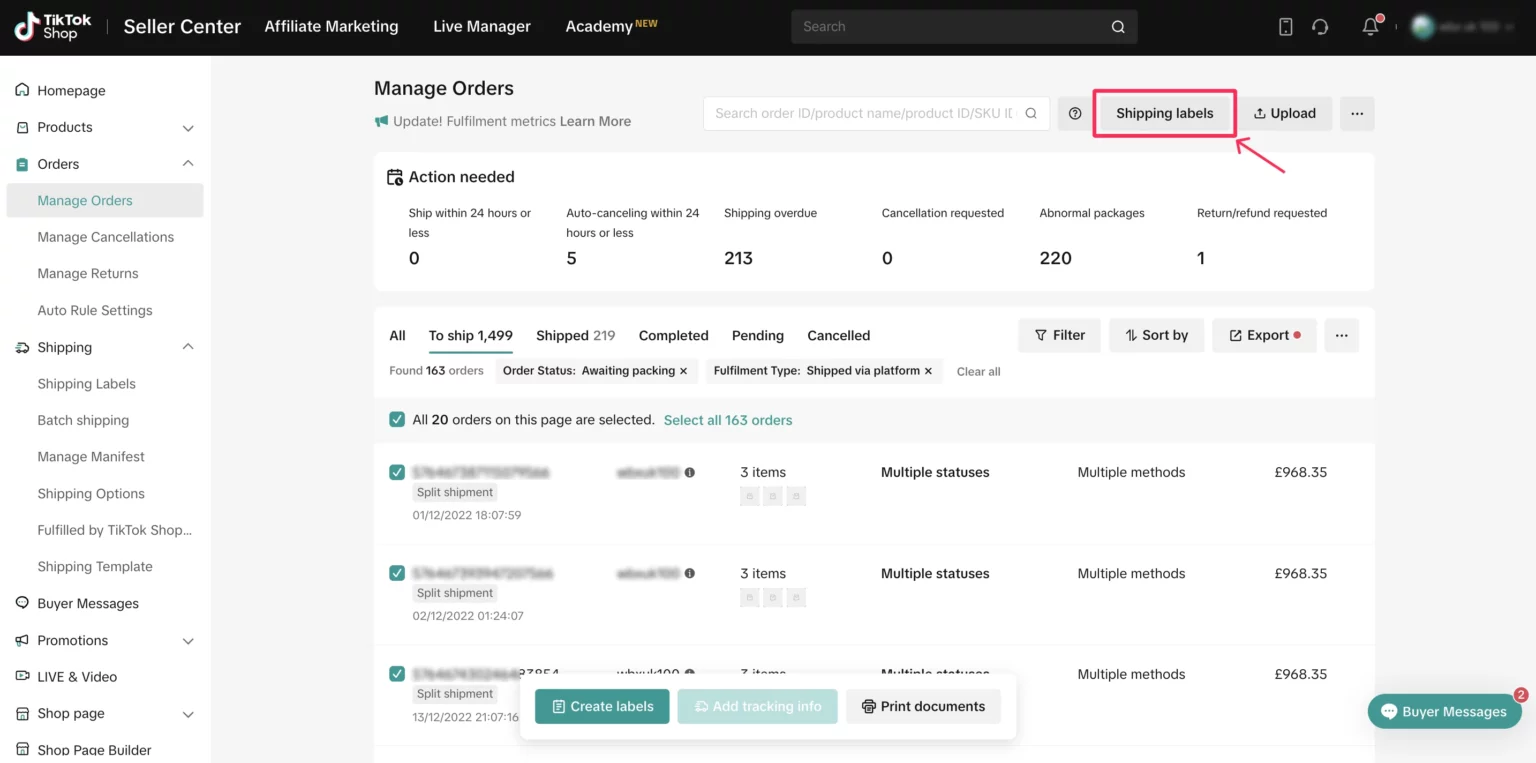This screenshot has height=763, width=1536.
Task: Open the more options ellipsis beside Upload
Action: tap(1357, 114)
